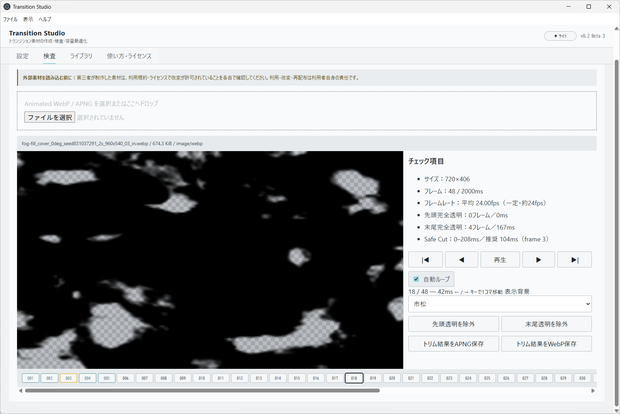Screen dimensions: 620x414
Task: Click the timeline scroll right arrow
Action: pyautogui.click(x=593, y=391)
